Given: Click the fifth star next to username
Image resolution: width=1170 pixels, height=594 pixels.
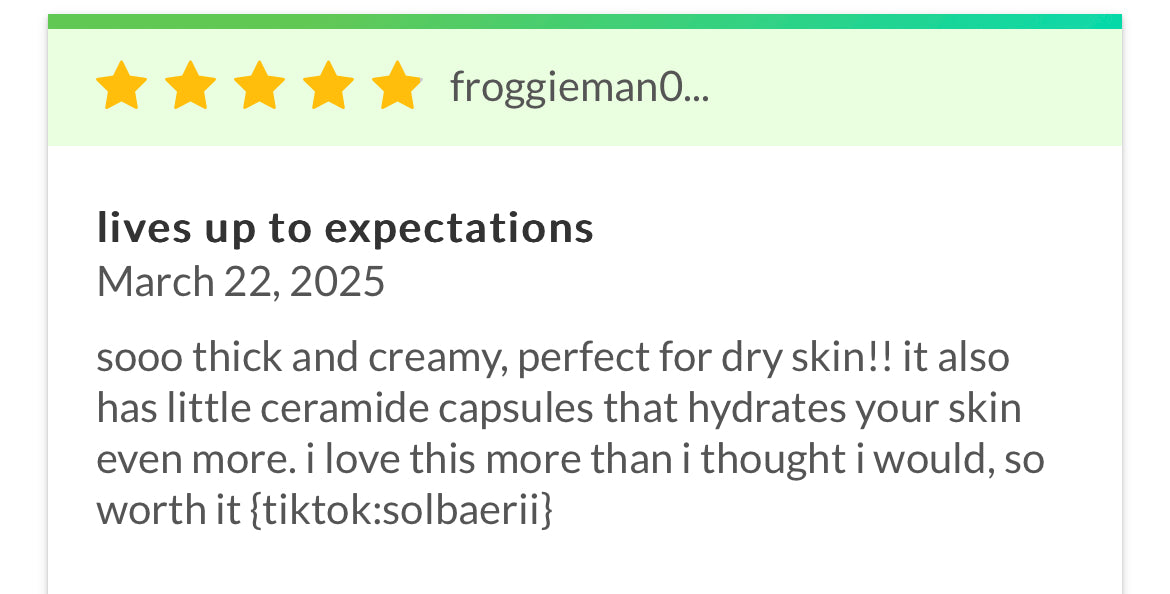Looking at the screenshot, I should [397, 87].
